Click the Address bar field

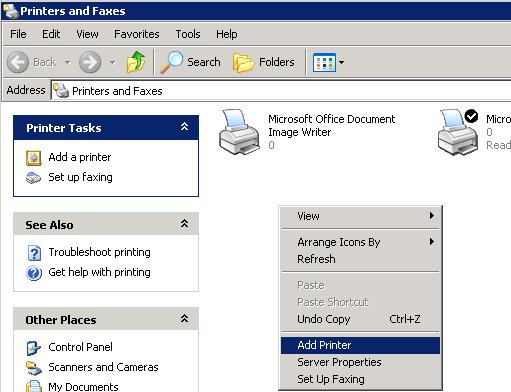[x=281, y=91]
